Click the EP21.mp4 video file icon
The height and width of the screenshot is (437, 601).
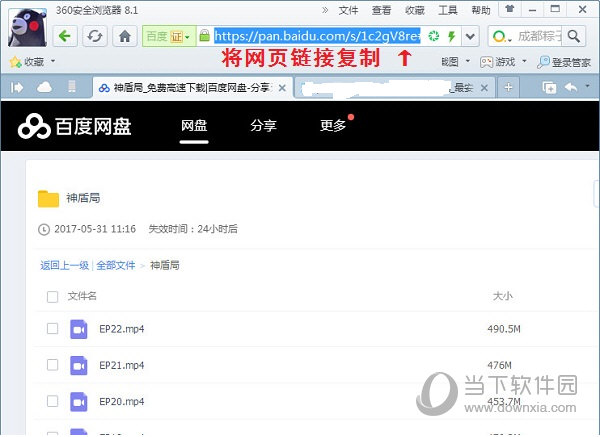click(x=79, y=365)
